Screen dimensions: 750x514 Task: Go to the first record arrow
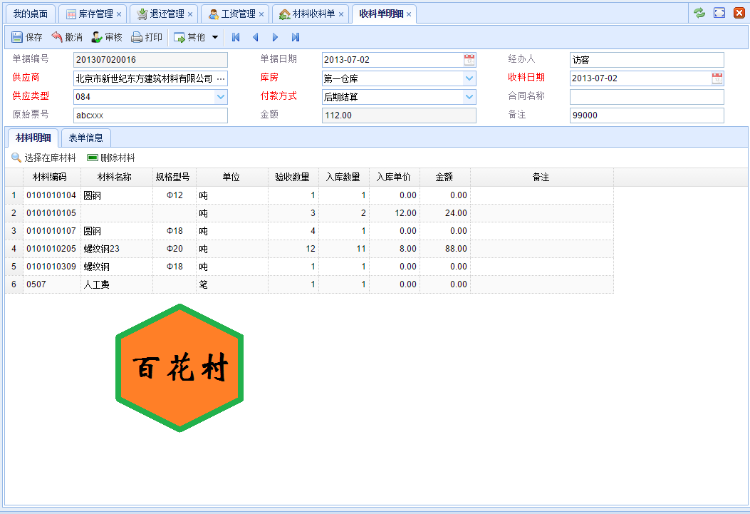(x=236, y=37)
